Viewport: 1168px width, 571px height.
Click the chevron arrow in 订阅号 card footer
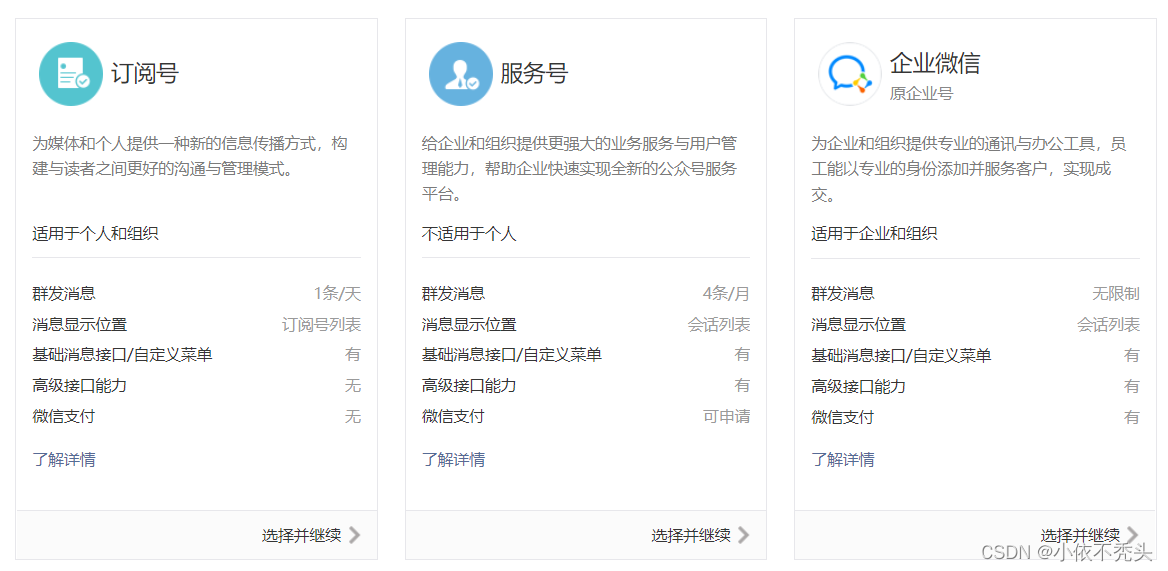355,535
